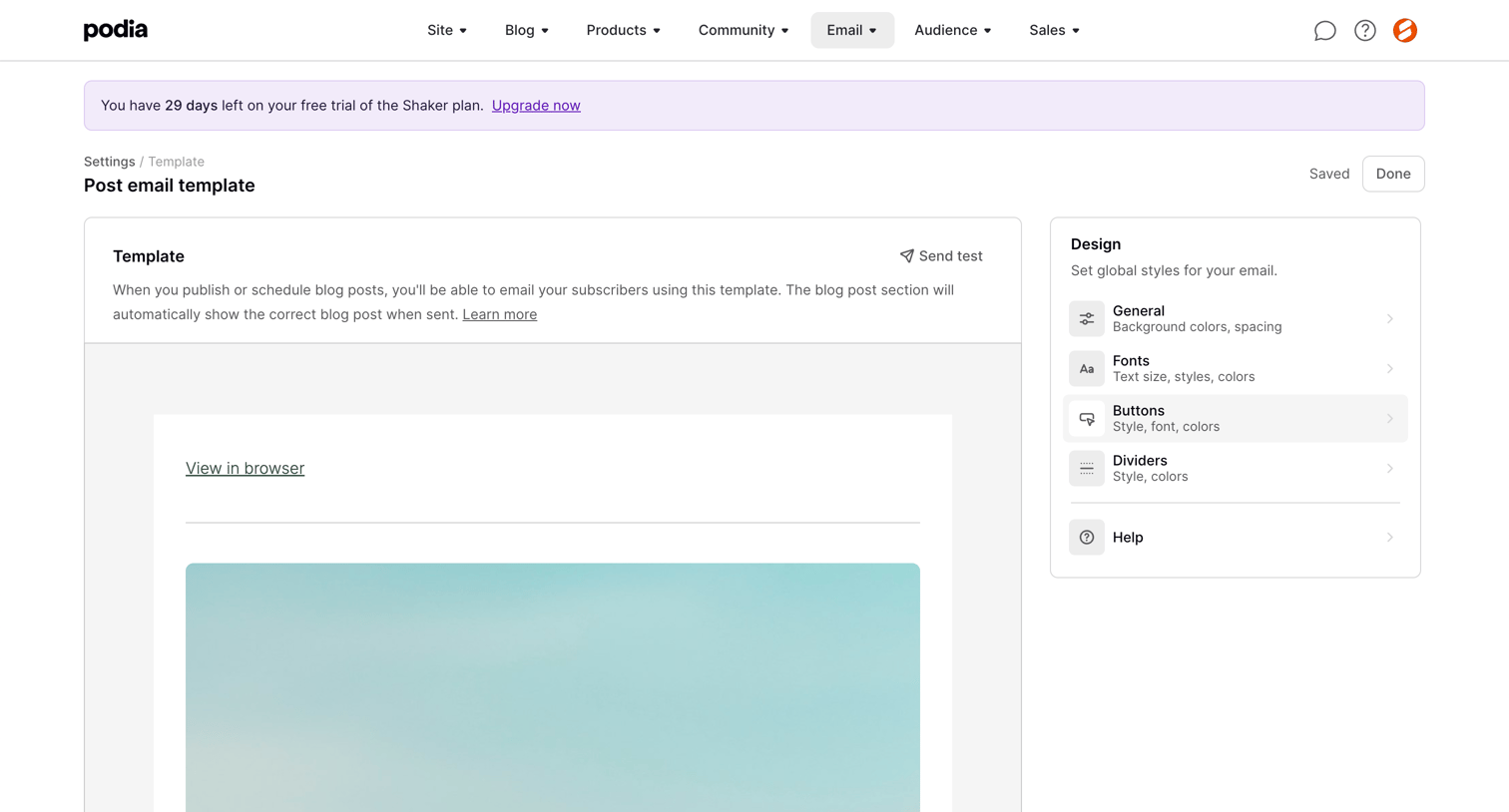Open Fonts settings via its chevron arrow
1509x812 pixels.
[1389, 369]
